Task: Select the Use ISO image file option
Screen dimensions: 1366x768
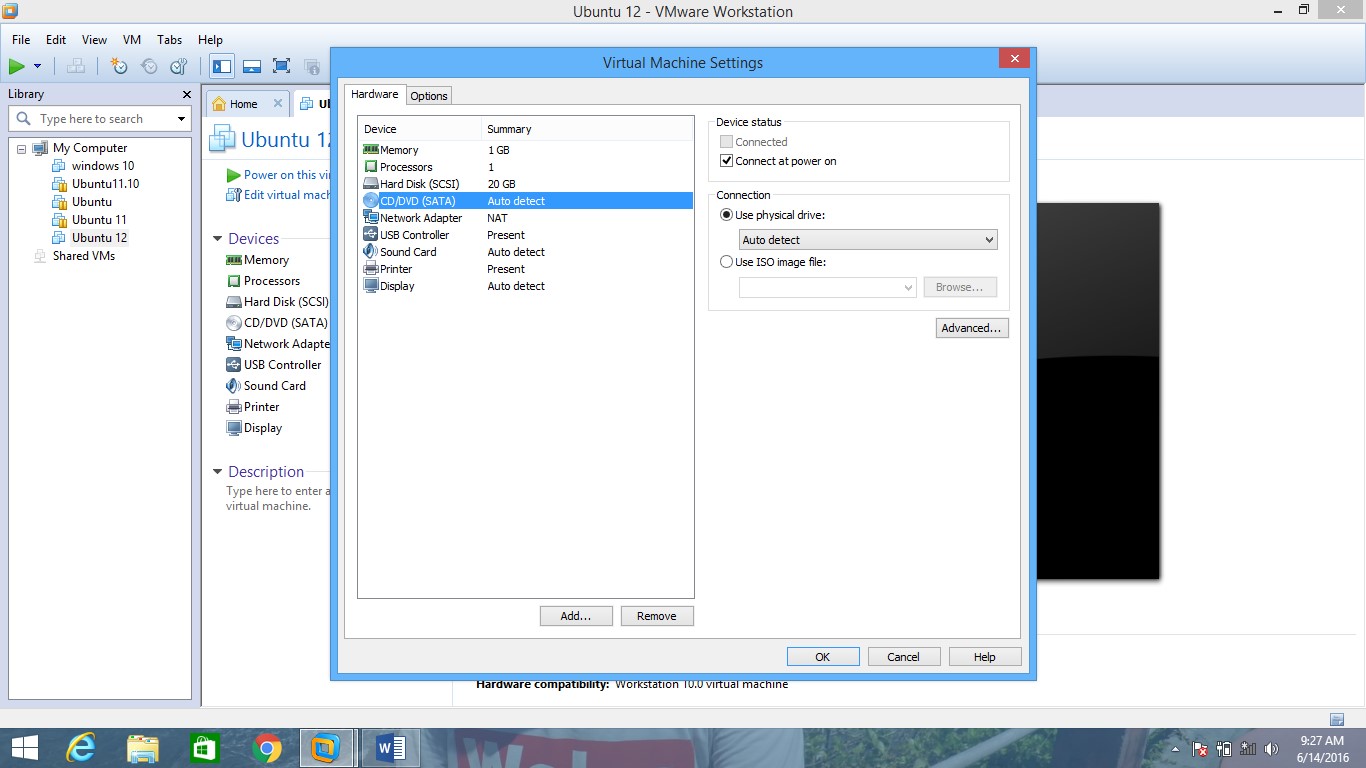Action: [x=726, y=261]
